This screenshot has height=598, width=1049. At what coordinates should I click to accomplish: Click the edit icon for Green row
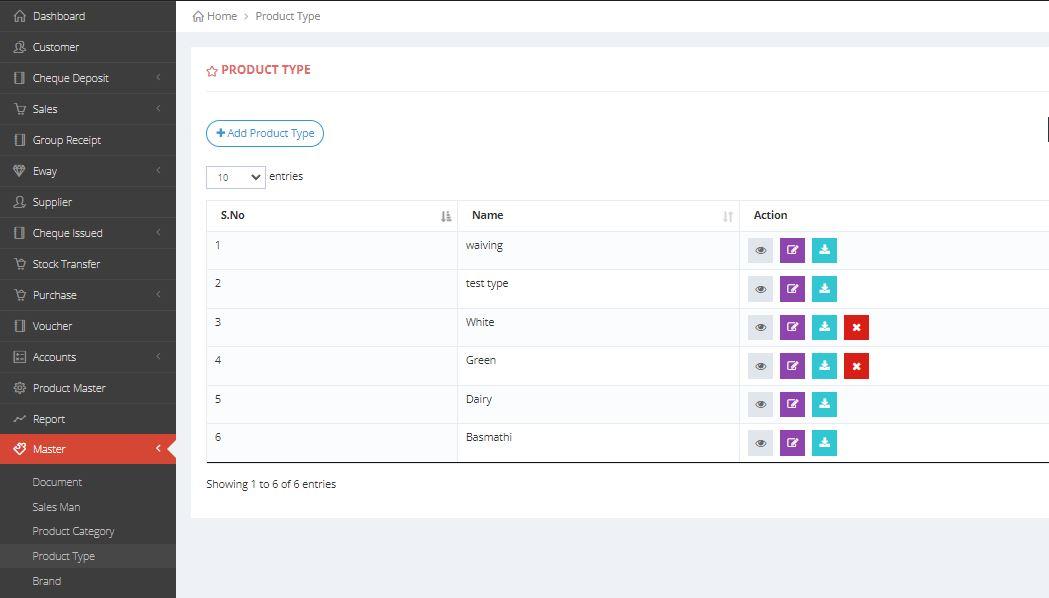pos(792,366)
